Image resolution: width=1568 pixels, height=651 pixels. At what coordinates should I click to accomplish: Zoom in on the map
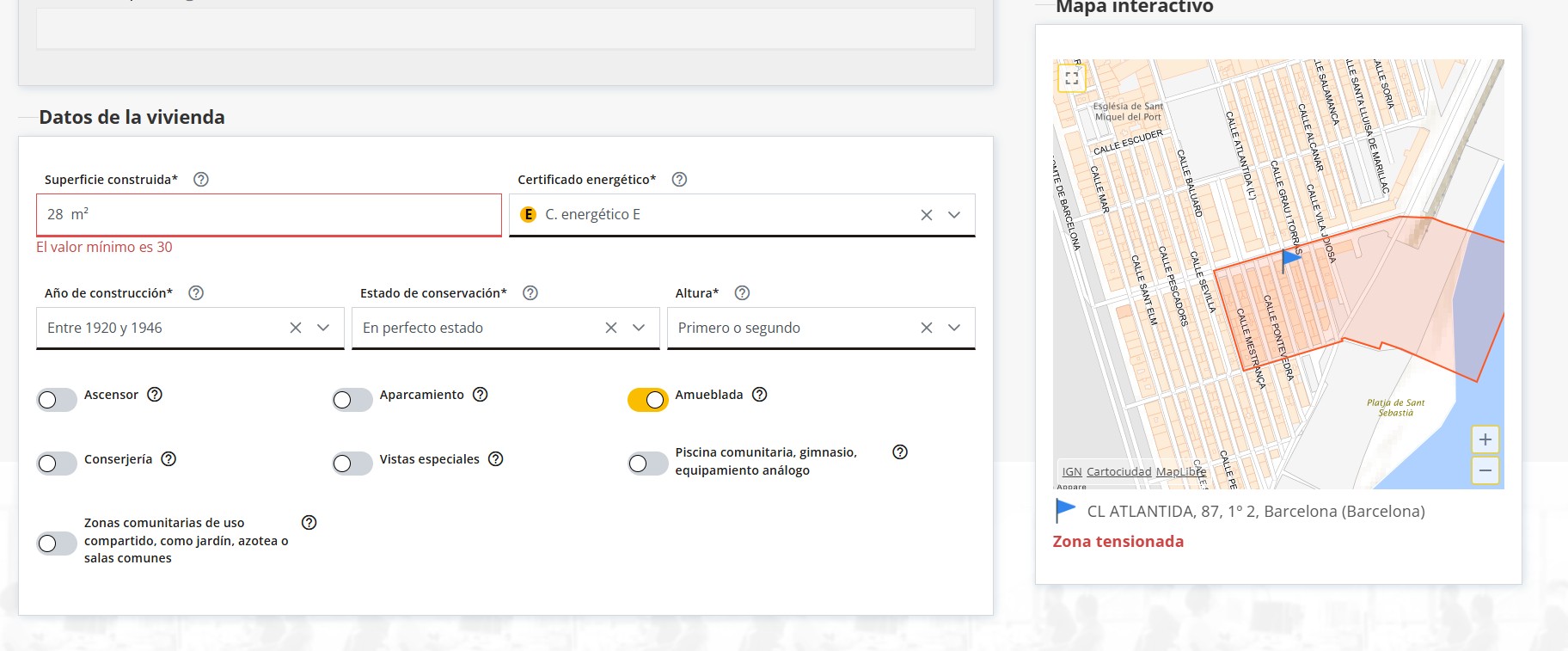coord(1485,439)
